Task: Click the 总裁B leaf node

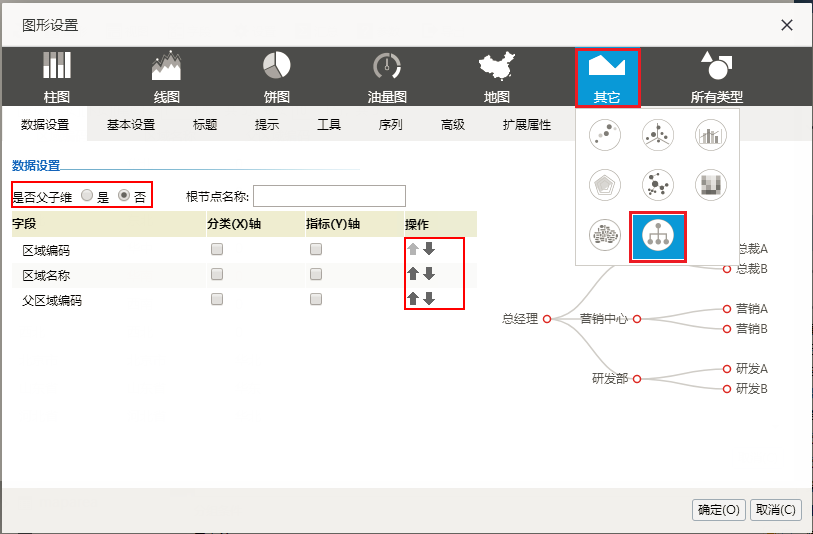Action: point(727,269)
